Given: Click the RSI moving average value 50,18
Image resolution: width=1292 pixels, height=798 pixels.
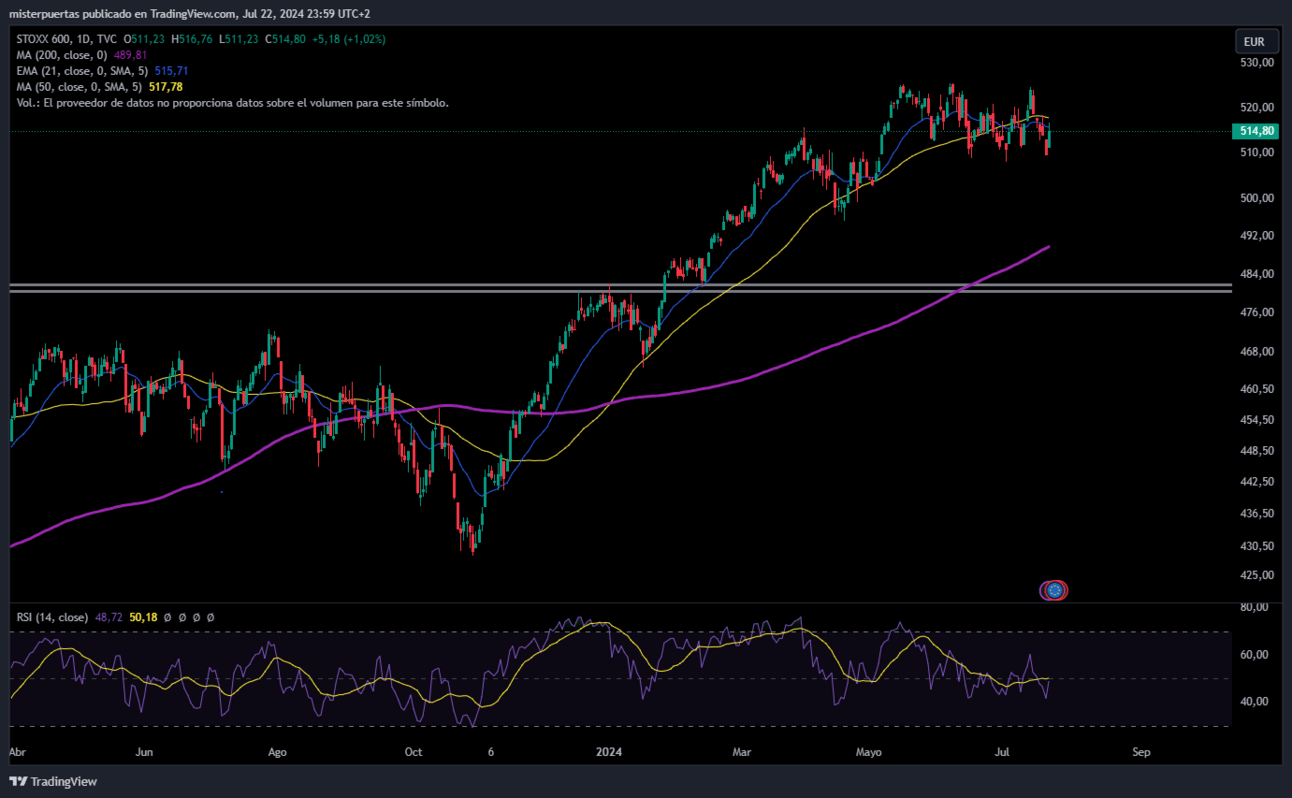Looking at the screenshot, I should point(144,617).
